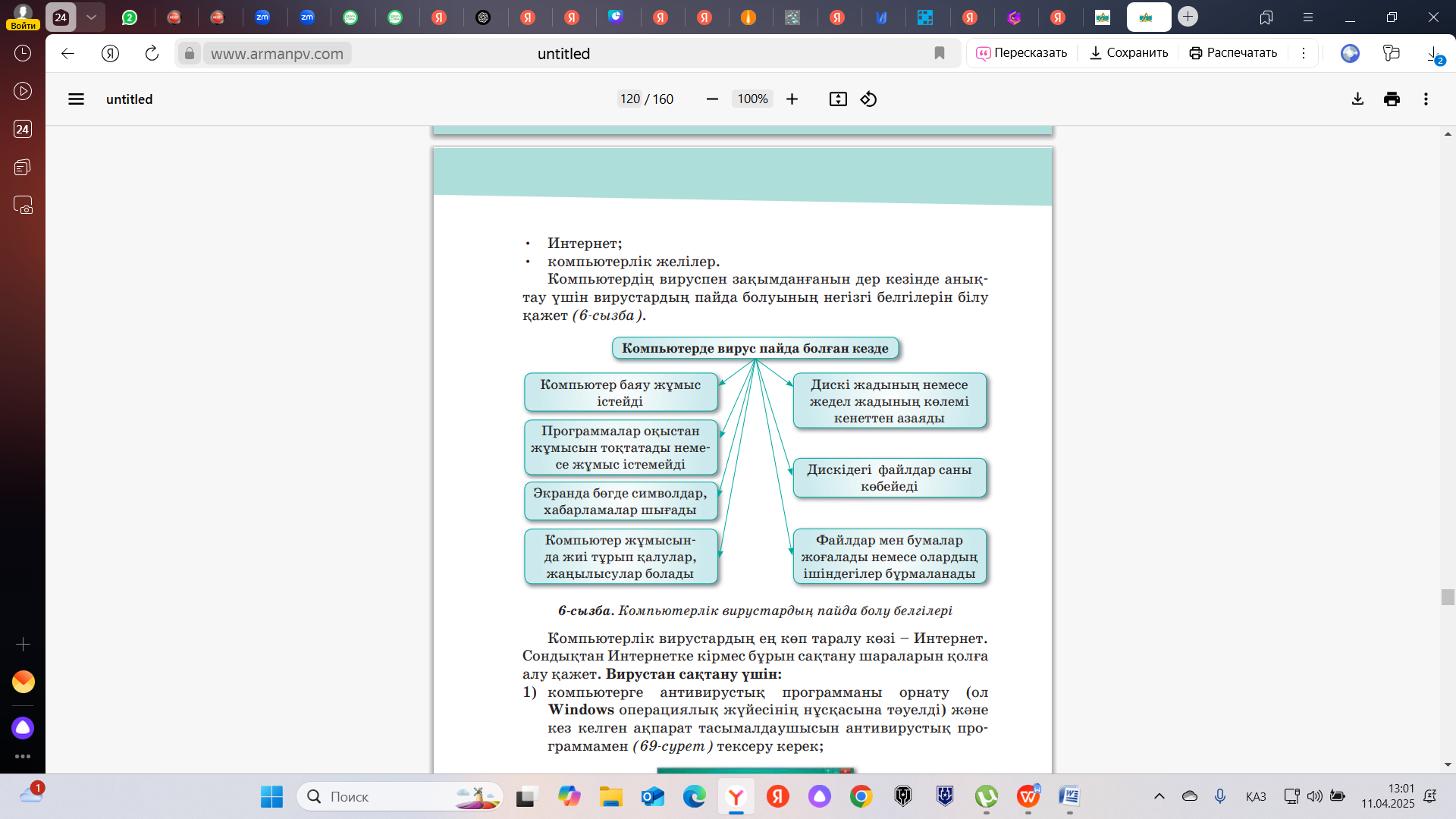Viewport: 1456px width, 819px height.
Task: Click the Пересказать button
Action: pos(1021,53)
